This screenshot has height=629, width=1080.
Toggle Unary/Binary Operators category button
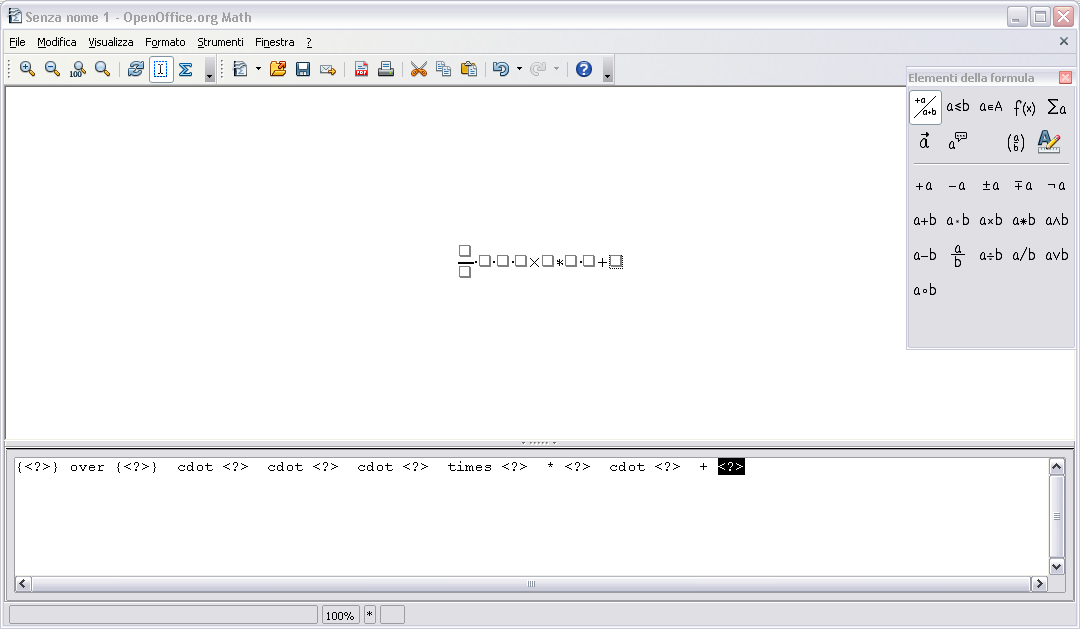point(925,107)
